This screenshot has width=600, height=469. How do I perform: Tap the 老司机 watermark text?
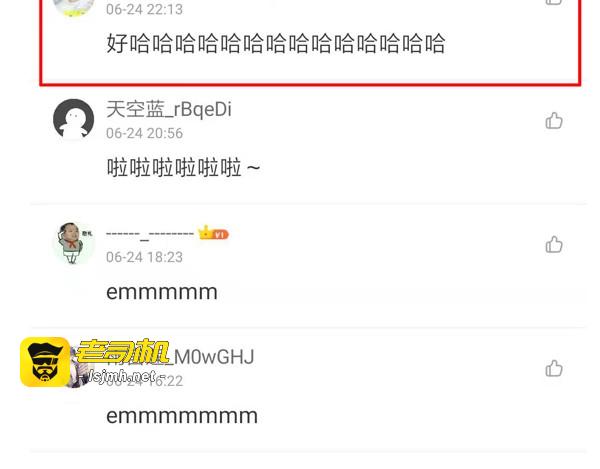coord(122,350)
